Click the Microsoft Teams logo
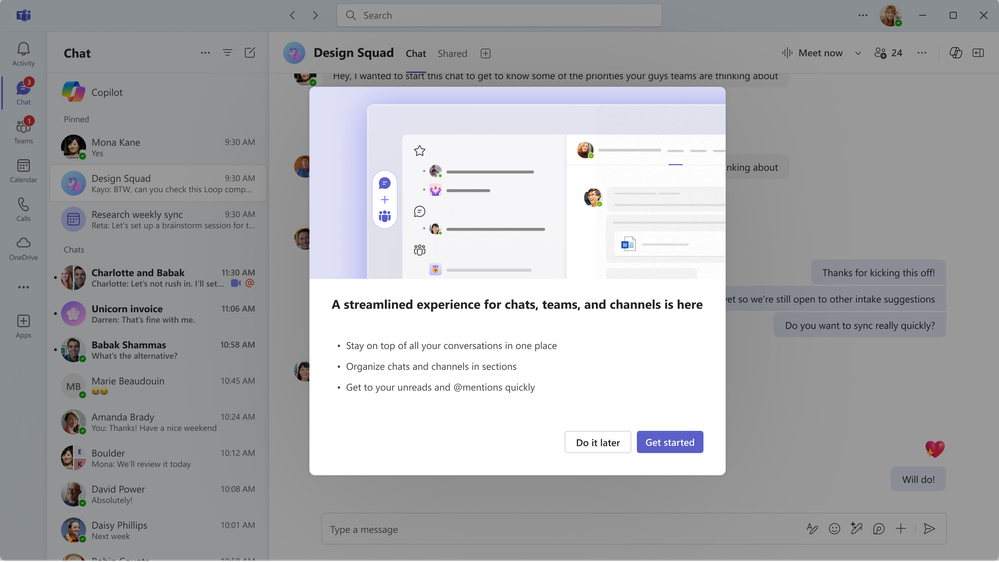The width and height of the screenshot is (999, 562). coord(24,15)
